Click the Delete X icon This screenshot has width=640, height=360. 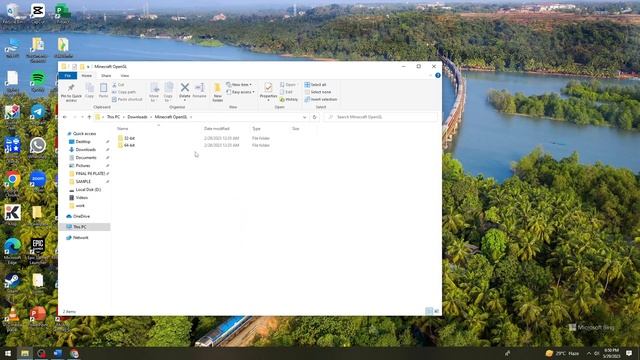pos(184,87)
